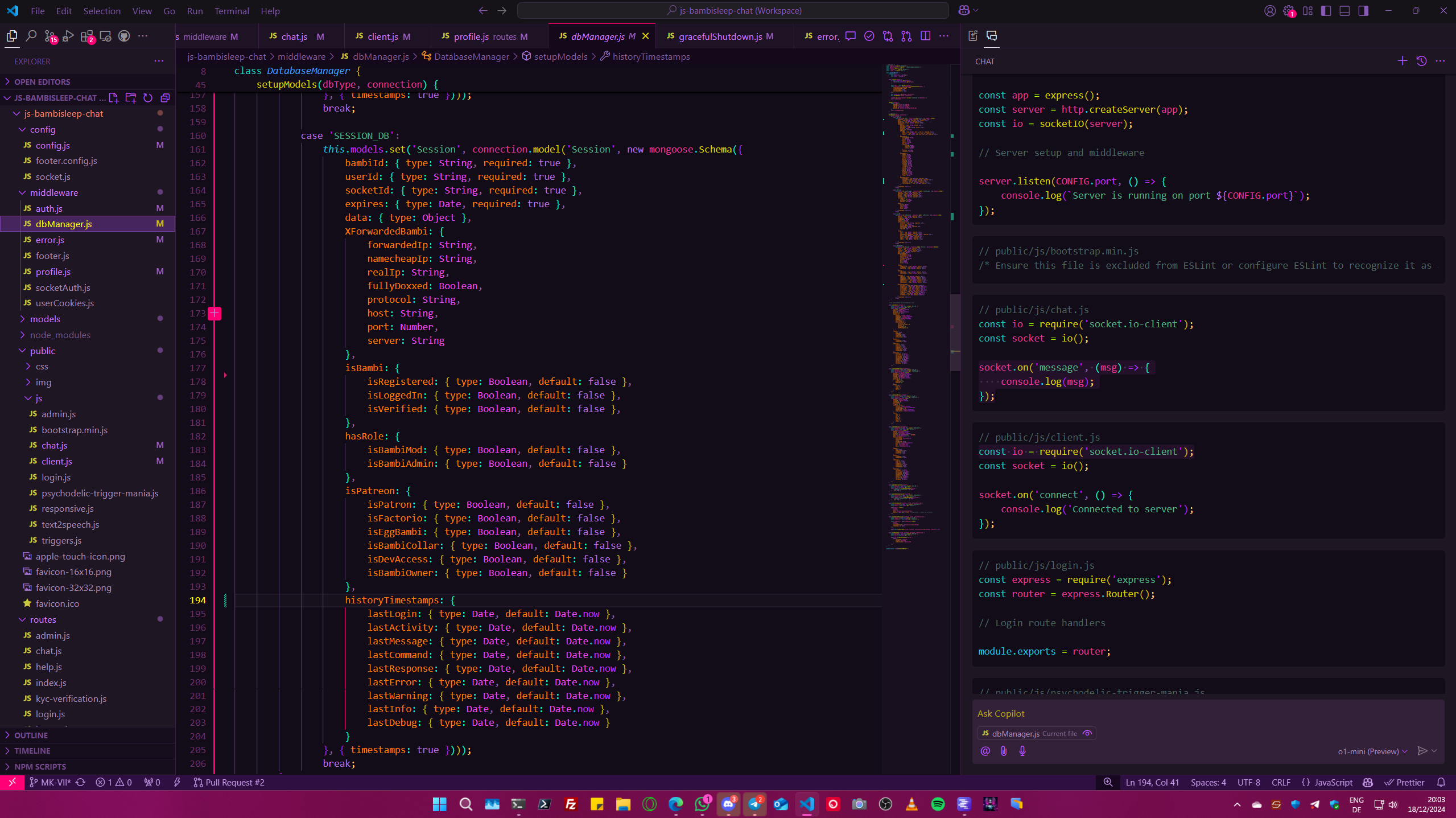The height and width of the screenshot is (818, 1456).
Task: Start voice chat microphone icon
Action: point(1022,751)
